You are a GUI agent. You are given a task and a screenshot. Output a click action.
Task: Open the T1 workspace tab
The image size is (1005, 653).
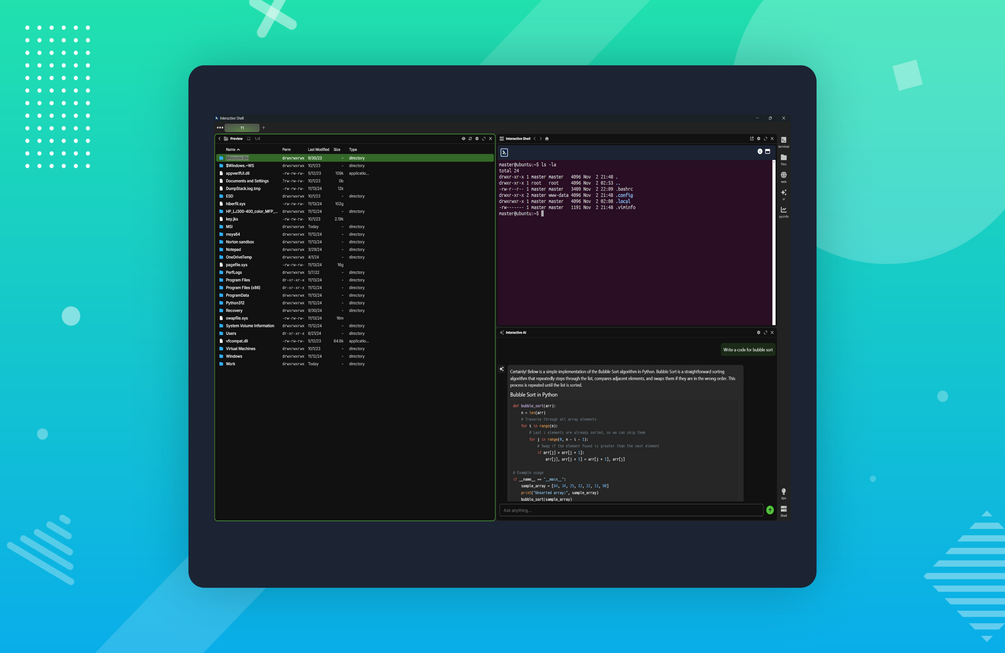(x=242, y=128)
